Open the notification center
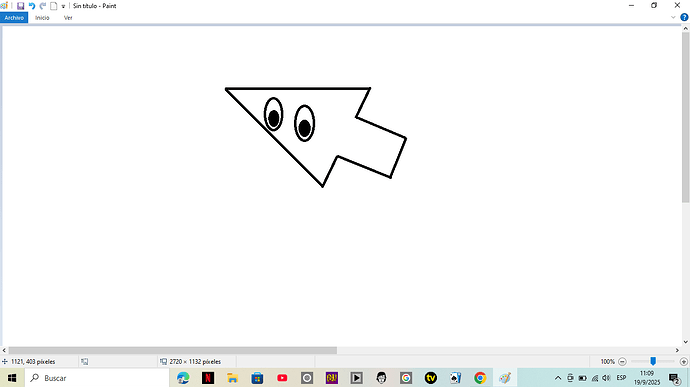 coord(674,378)
